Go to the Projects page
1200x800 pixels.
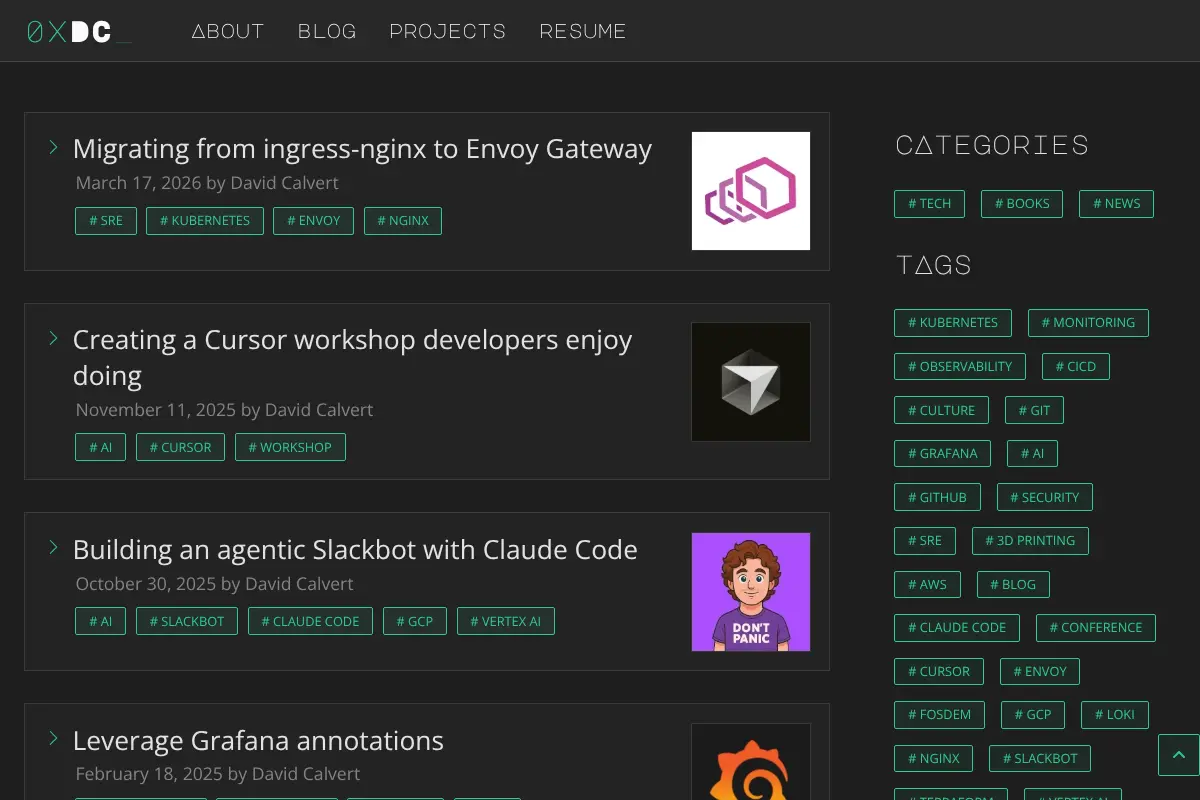tap(448, 31)
